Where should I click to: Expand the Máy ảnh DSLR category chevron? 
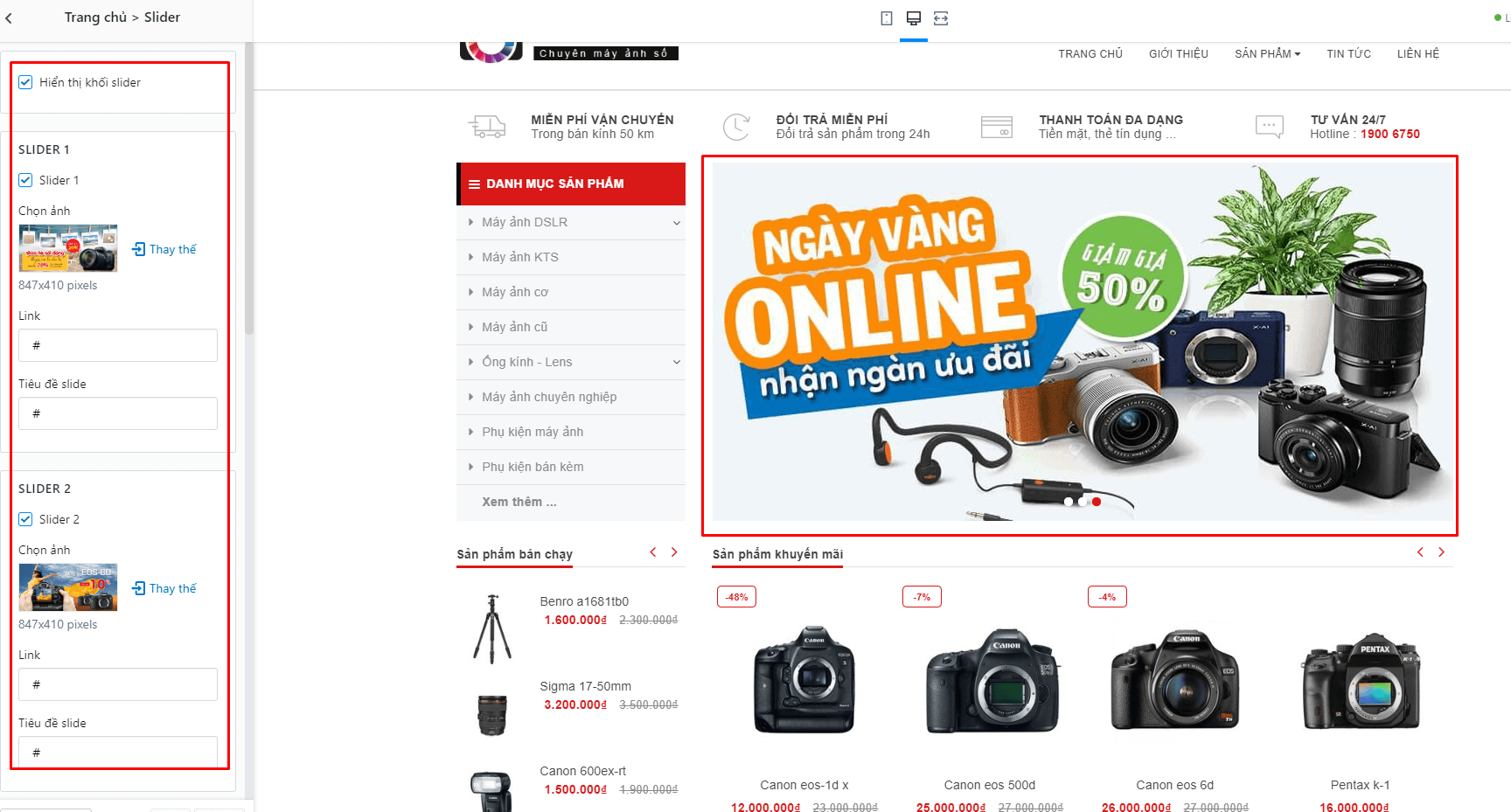coord(676,223)
